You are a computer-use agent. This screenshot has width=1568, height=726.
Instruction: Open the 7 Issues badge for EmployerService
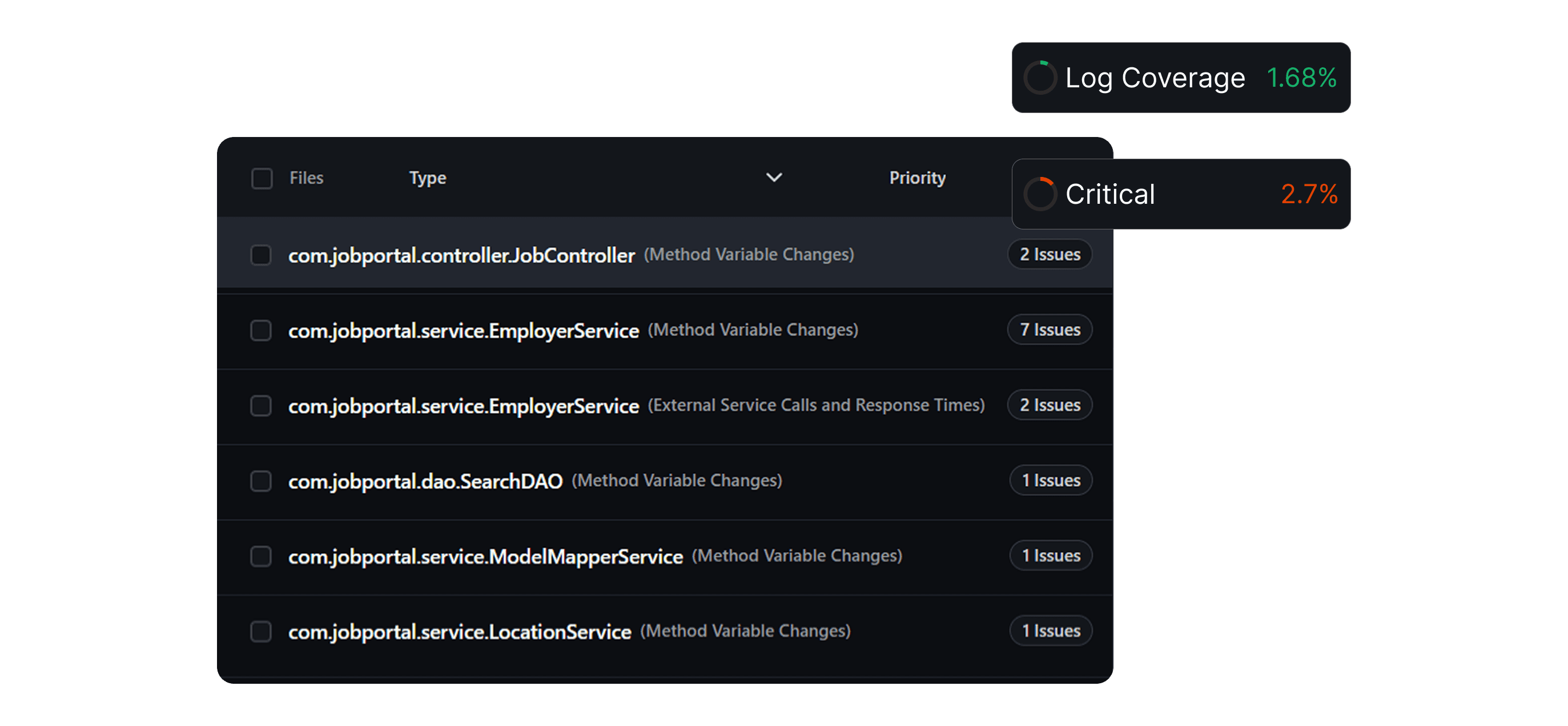click(x=1050, y=329)
